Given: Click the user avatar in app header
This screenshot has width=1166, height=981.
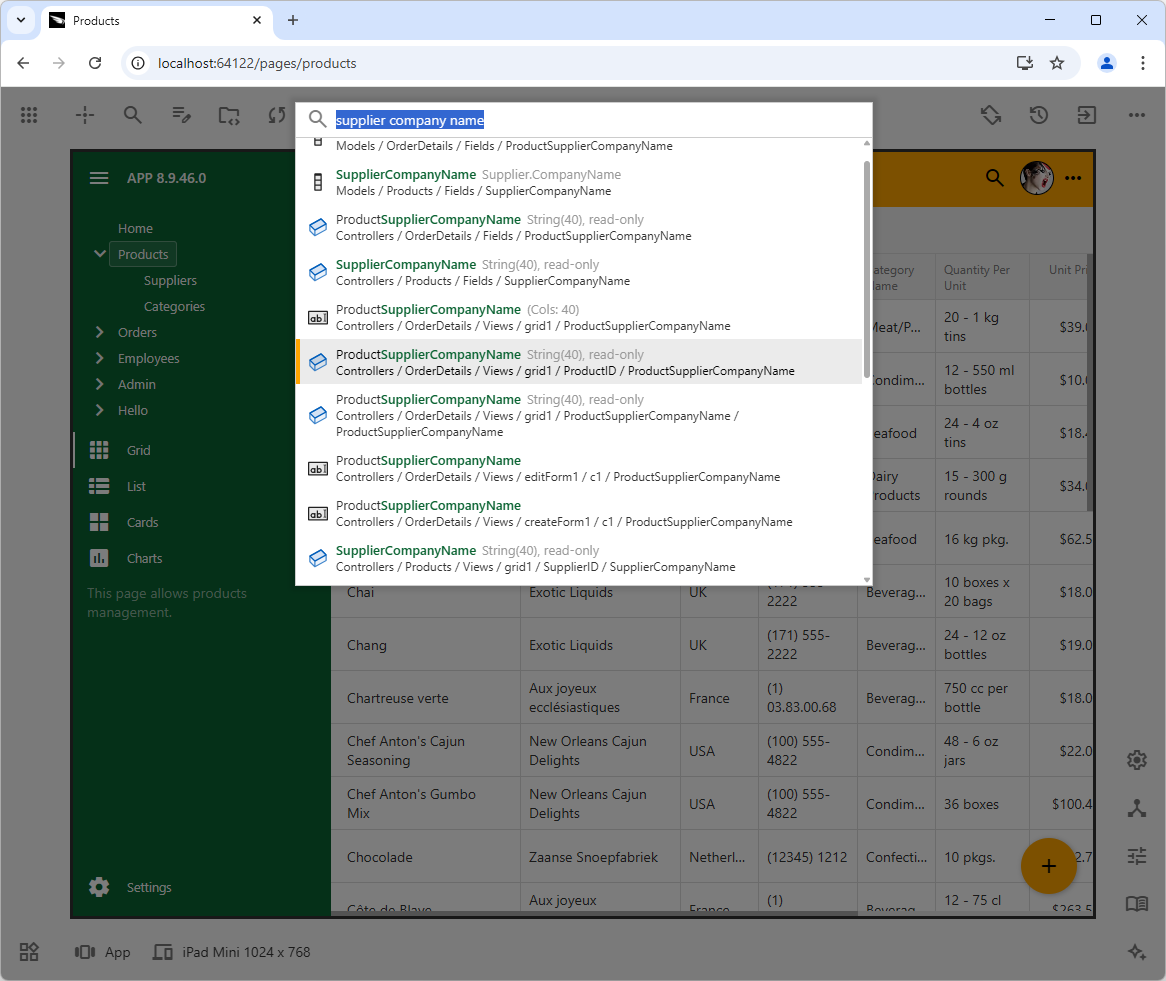Looking at the screenshot, I should coord(1036,178).
